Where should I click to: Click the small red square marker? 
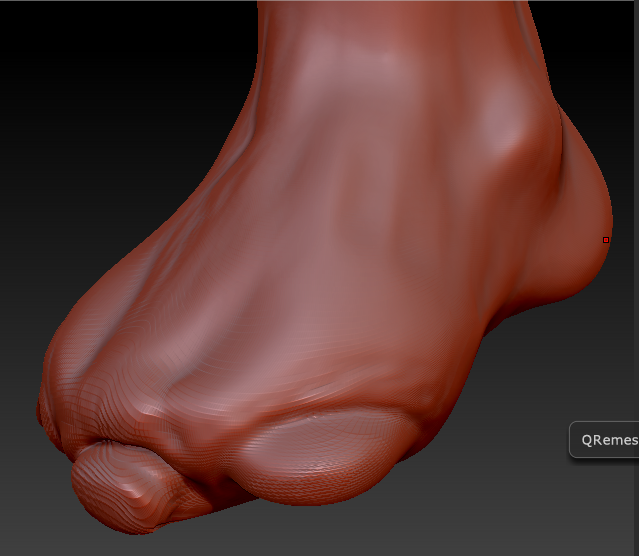[606, 240]
